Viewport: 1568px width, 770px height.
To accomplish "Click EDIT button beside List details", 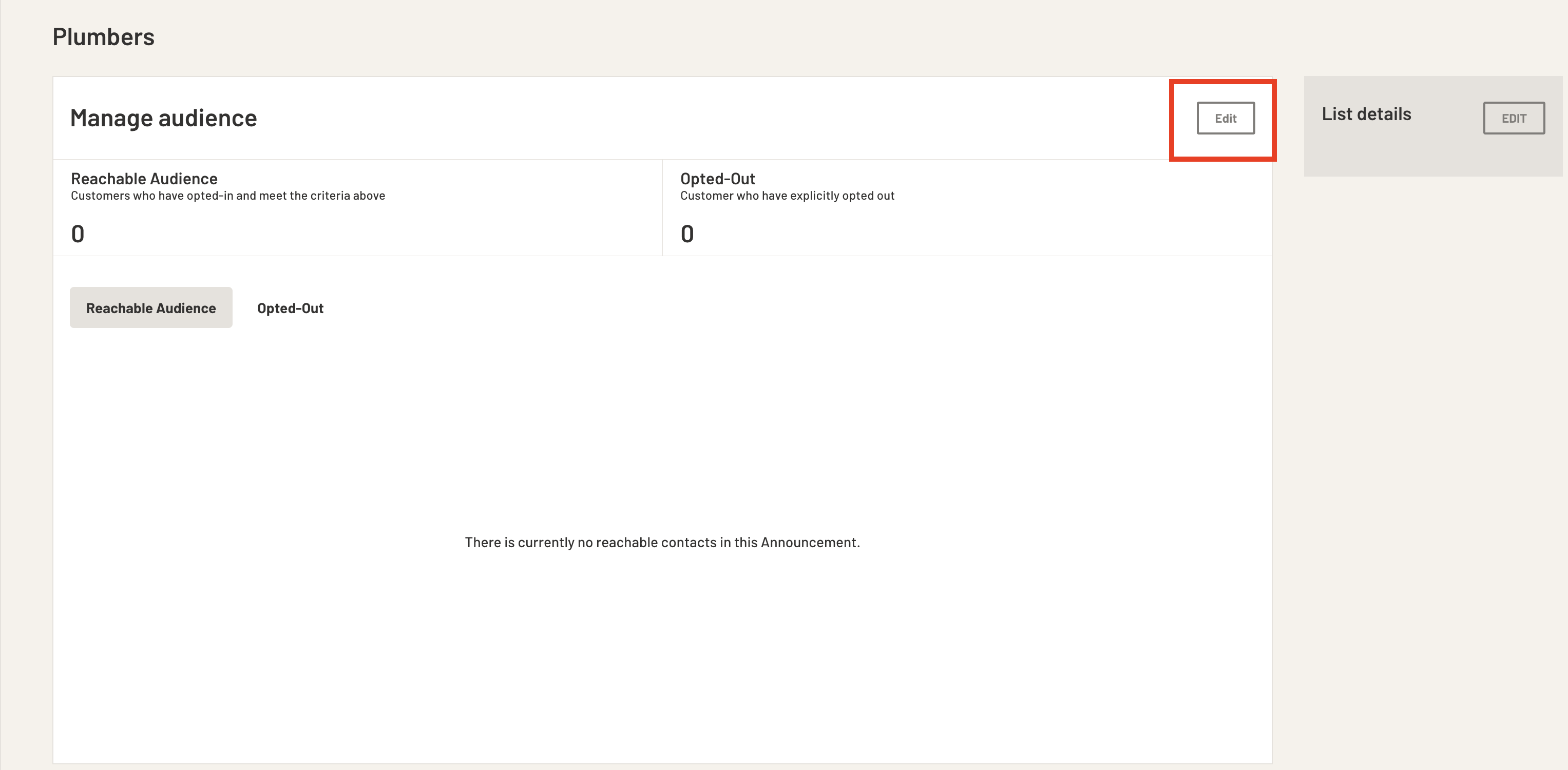I will (1514, 118).
